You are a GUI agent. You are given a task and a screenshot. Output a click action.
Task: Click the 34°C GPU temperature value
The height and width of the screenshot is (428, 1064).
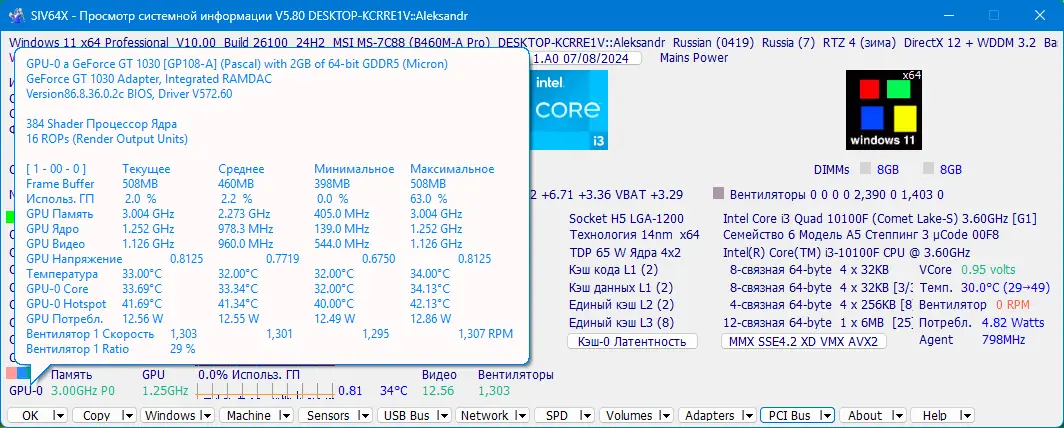pos(394,391)
